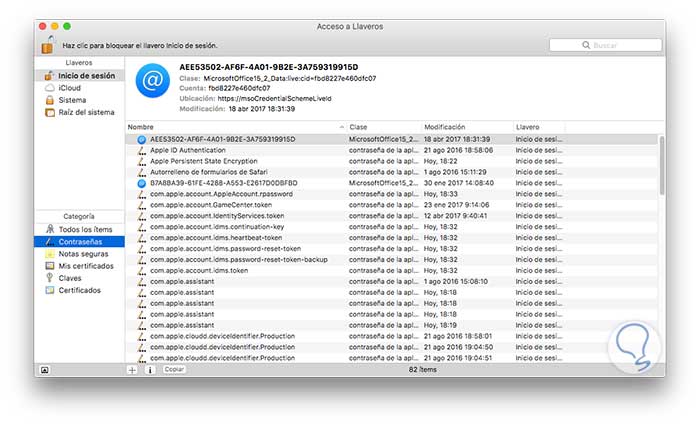The height and width of the screenshot is (426, 700).
Task: Select com.apple.account.GameCenter.token entry
Action: pos(391,205)
